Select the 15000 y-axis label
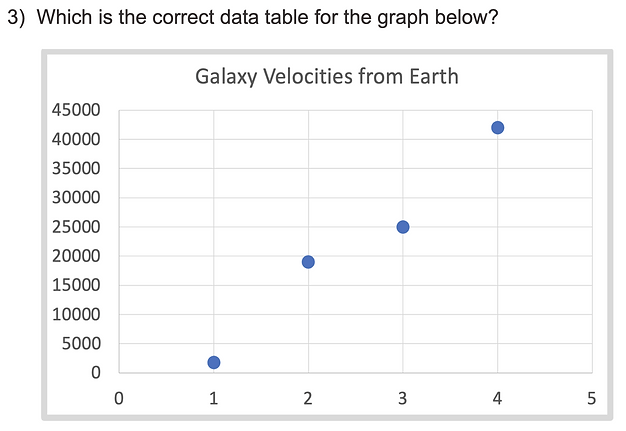626x431 pixels. pos(77,286)
